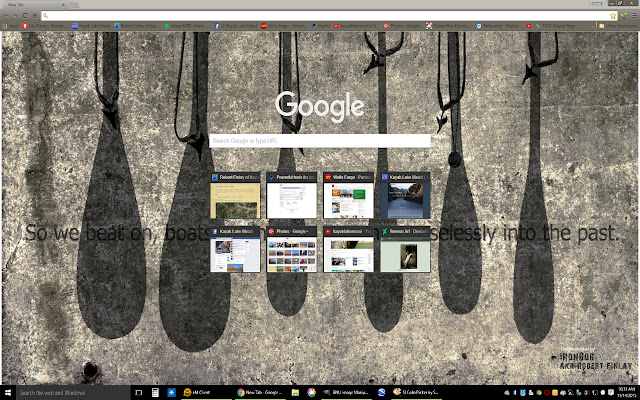Open a new tab with the blank tab button
The height and width of the screenshot is (400, 640).
click(74, 4)
